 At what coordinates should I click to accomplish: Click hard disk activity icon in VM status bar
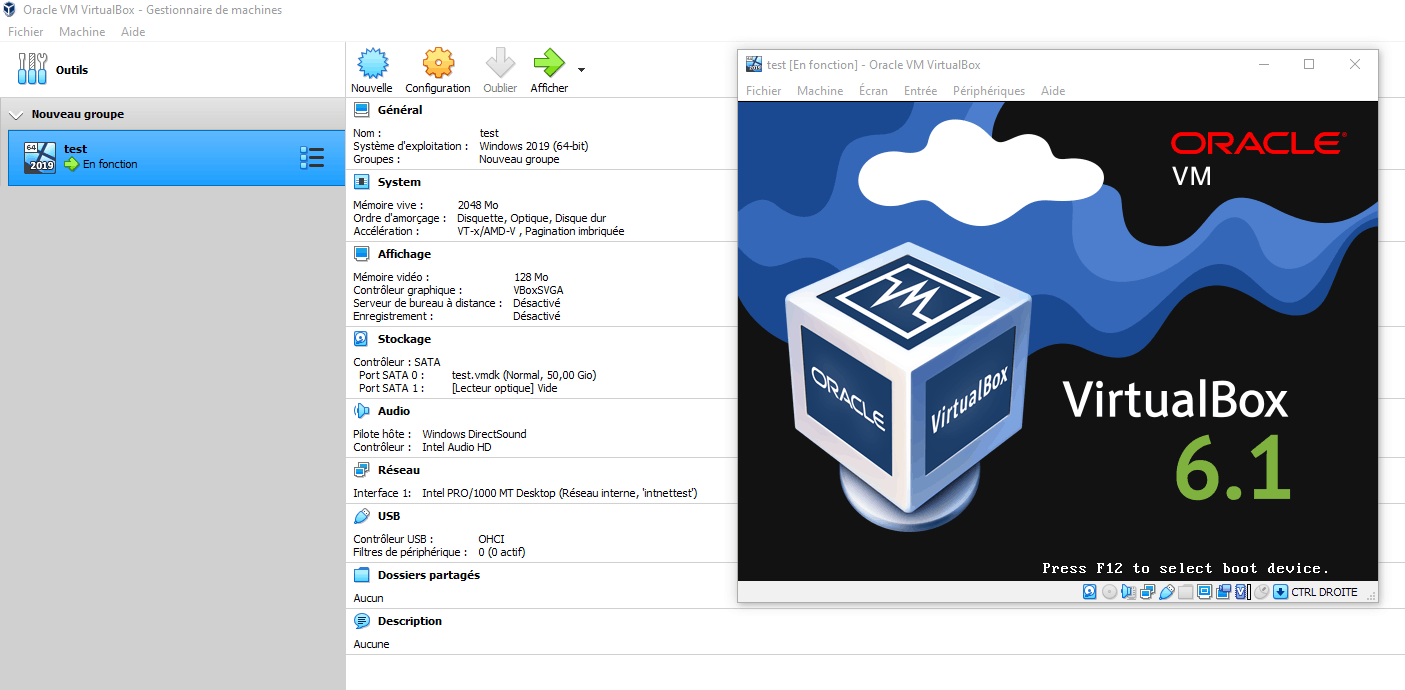click(1089, 592)
